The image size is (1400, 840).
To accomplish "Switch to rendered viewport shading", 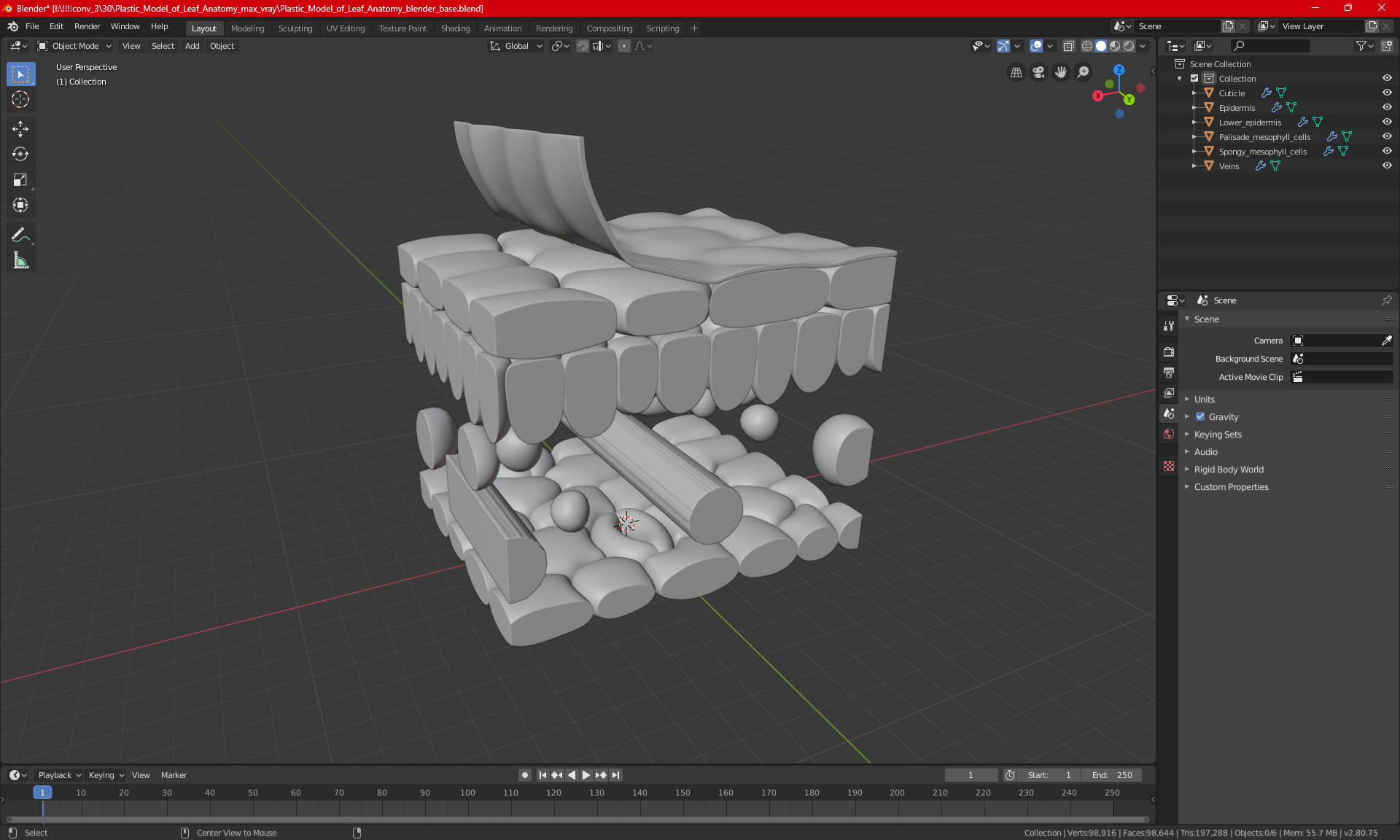I will point(1129,46).
